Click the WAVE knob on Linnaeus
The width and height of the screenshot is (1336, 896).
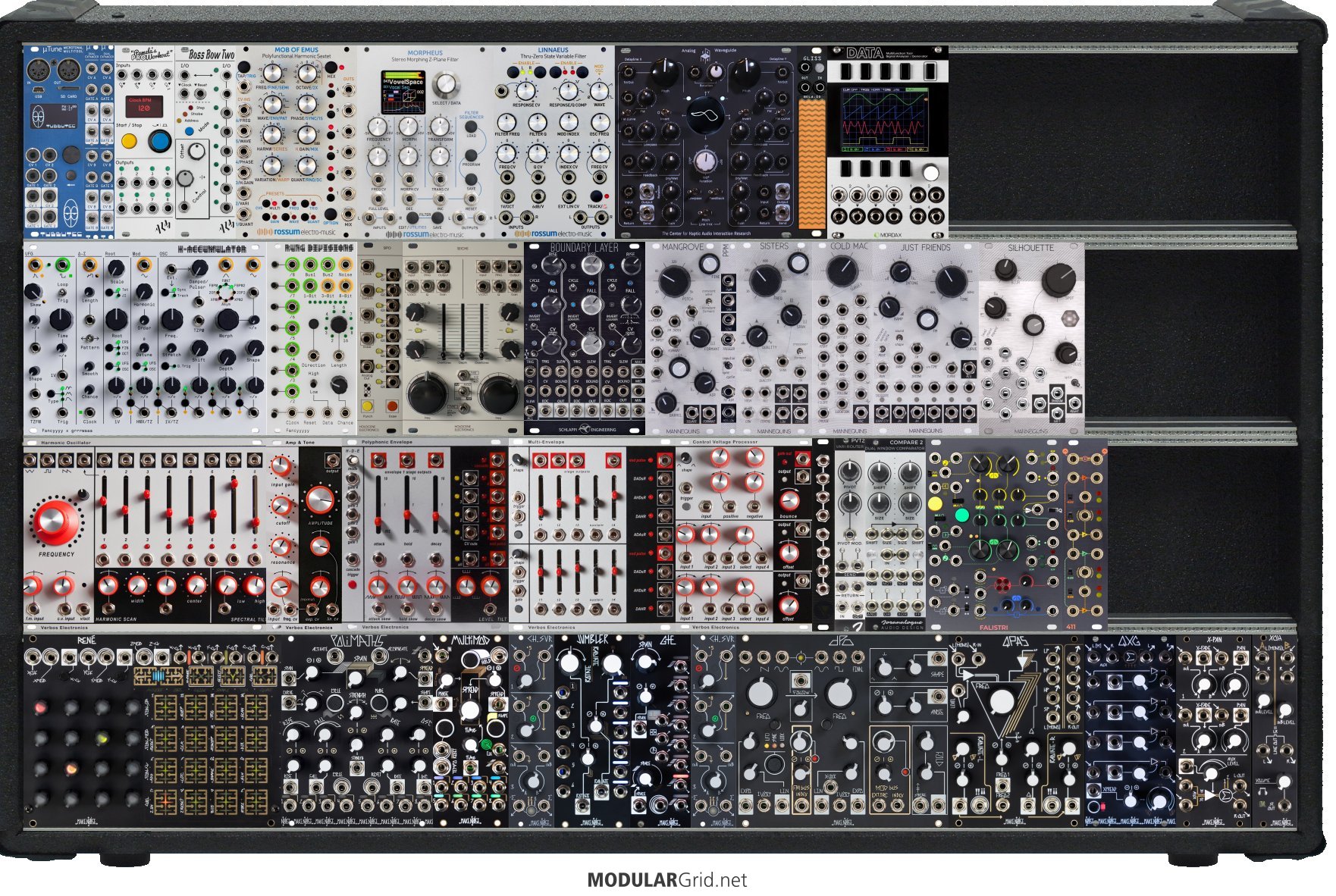[599, 91]
